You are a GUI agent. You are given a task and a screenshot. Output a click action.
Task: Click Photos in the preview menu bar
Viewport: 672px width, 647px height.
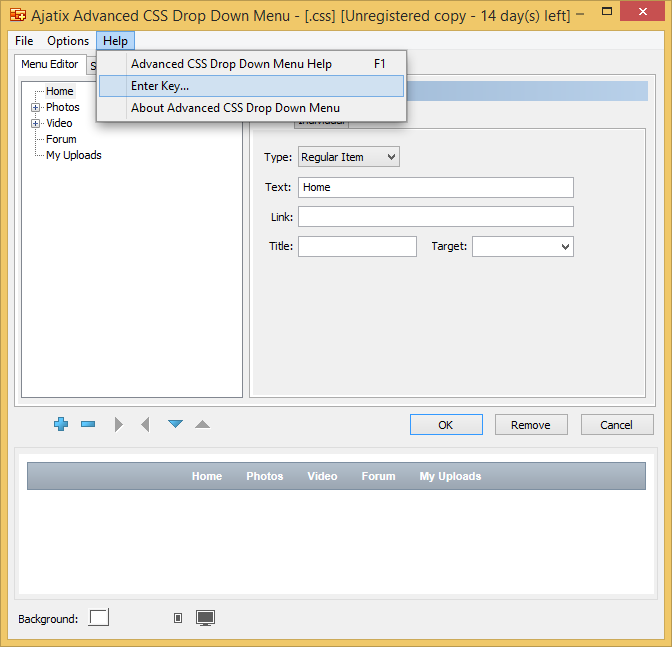coord(264,476)
